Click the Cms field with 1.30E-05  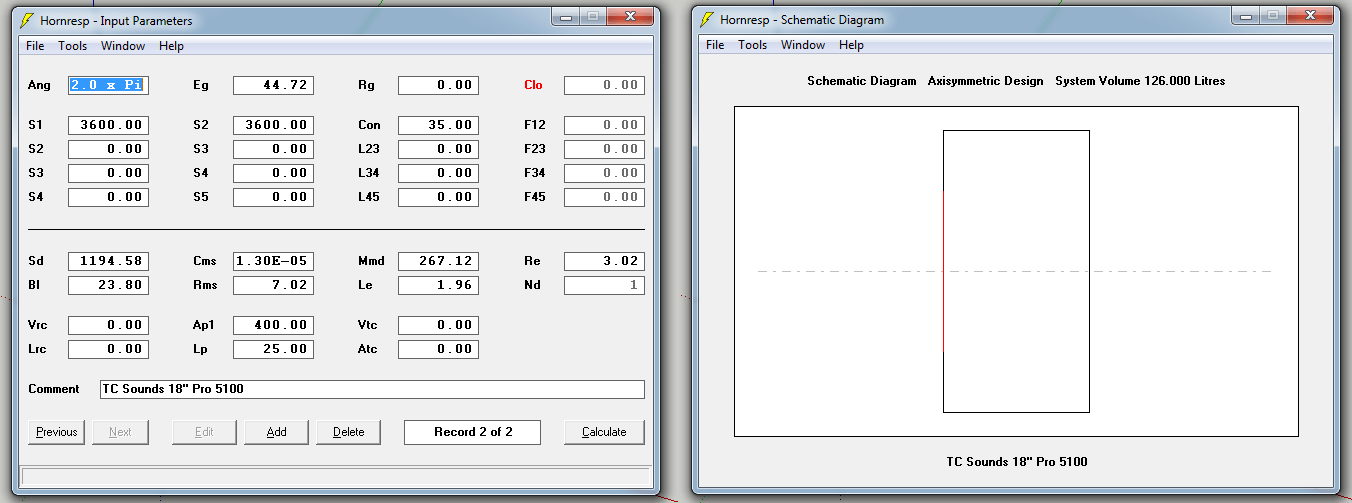273,261
